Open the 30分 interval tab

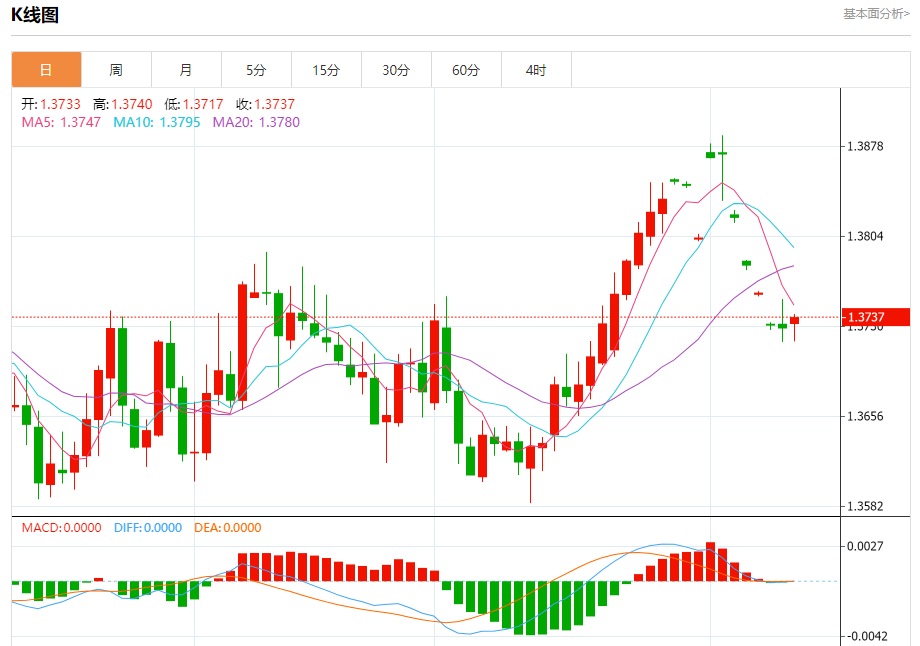click(x=396, y=70)
